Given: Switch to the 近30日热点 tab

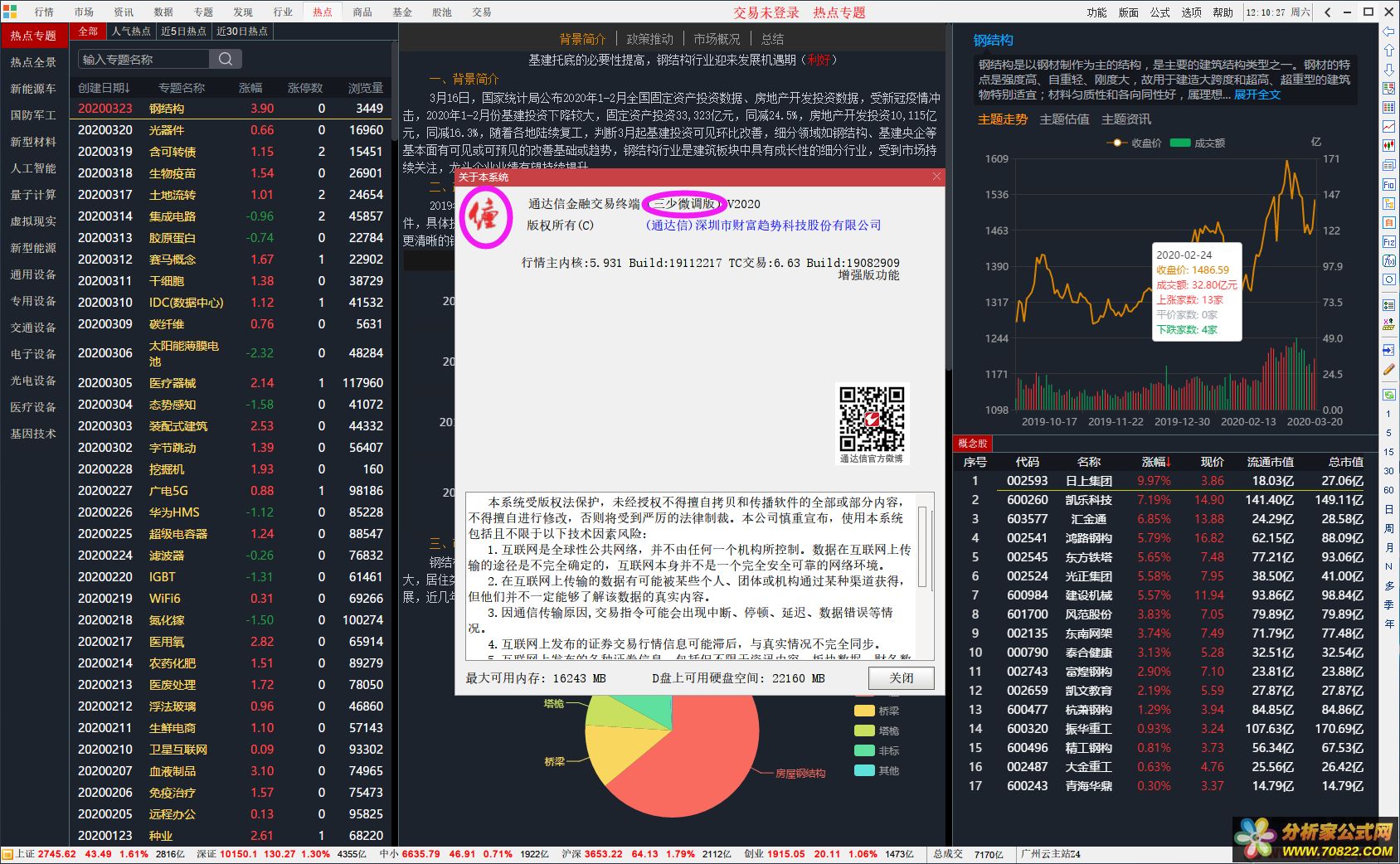Looking at the screenshot, I should click(x=242, y=32).
